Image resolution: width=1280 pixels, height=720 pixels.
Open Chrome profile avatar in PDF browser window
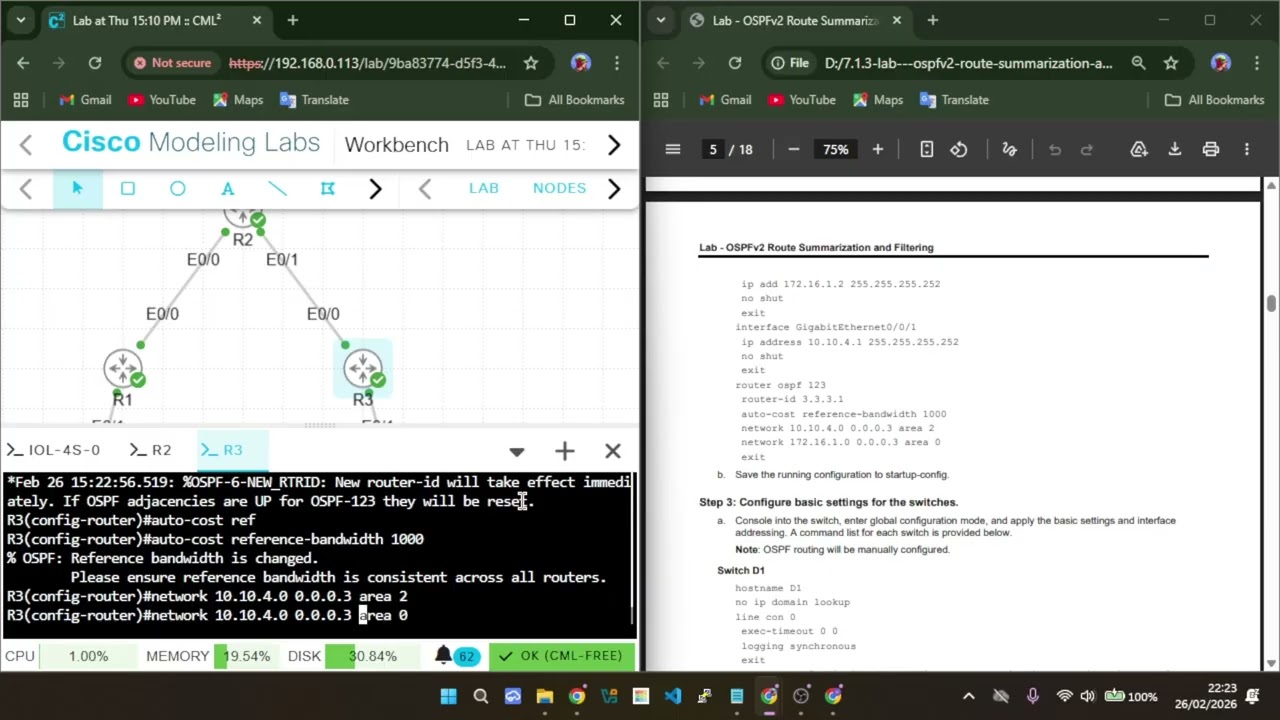coord(1220,63)
